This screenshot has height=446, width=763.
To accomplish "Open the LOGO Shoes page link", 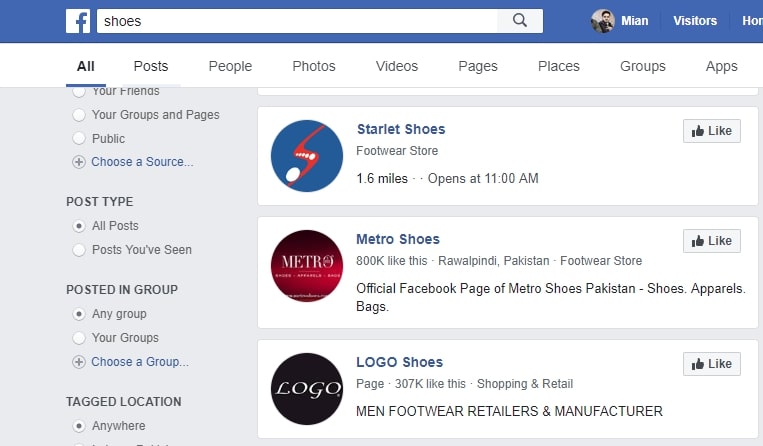I will point(399,362).
